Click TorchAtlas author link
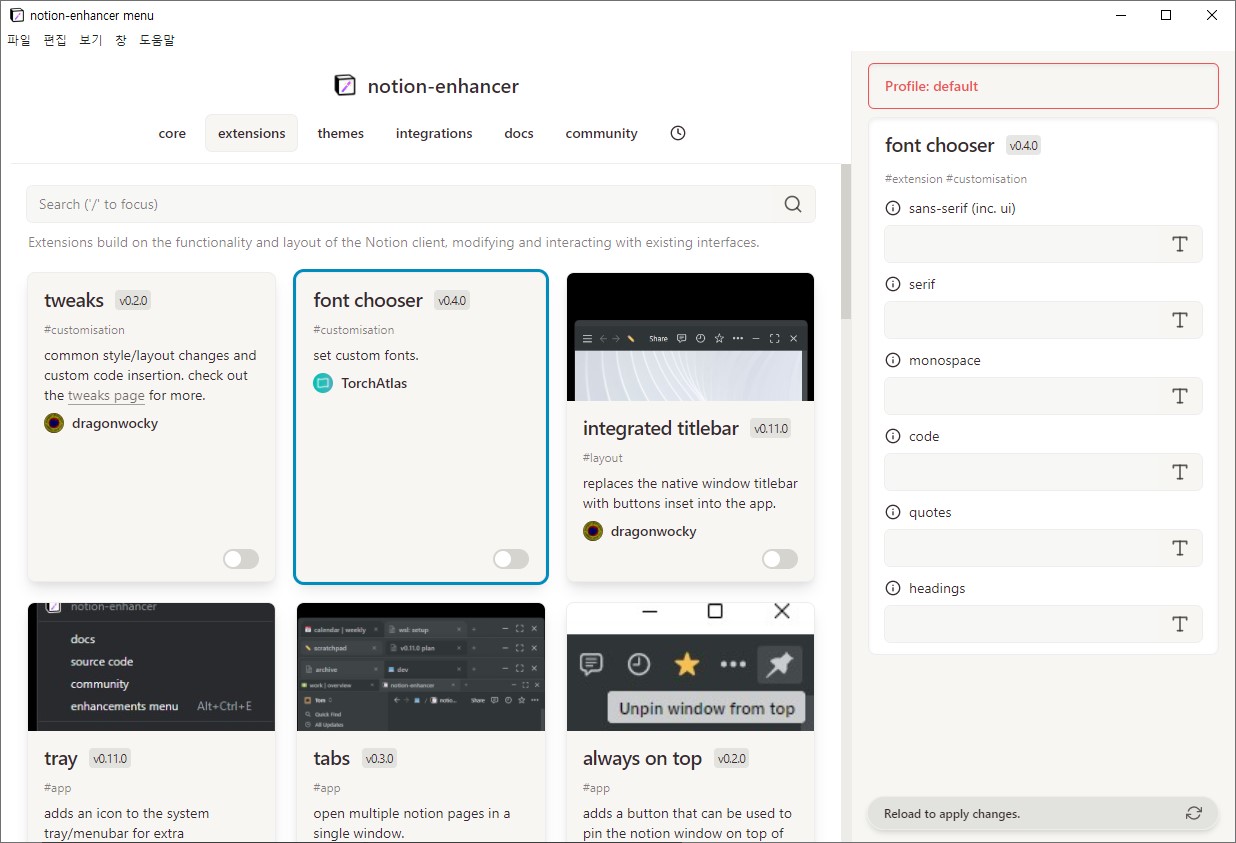This screenshot has width=1236, height=843. (373, 383)
